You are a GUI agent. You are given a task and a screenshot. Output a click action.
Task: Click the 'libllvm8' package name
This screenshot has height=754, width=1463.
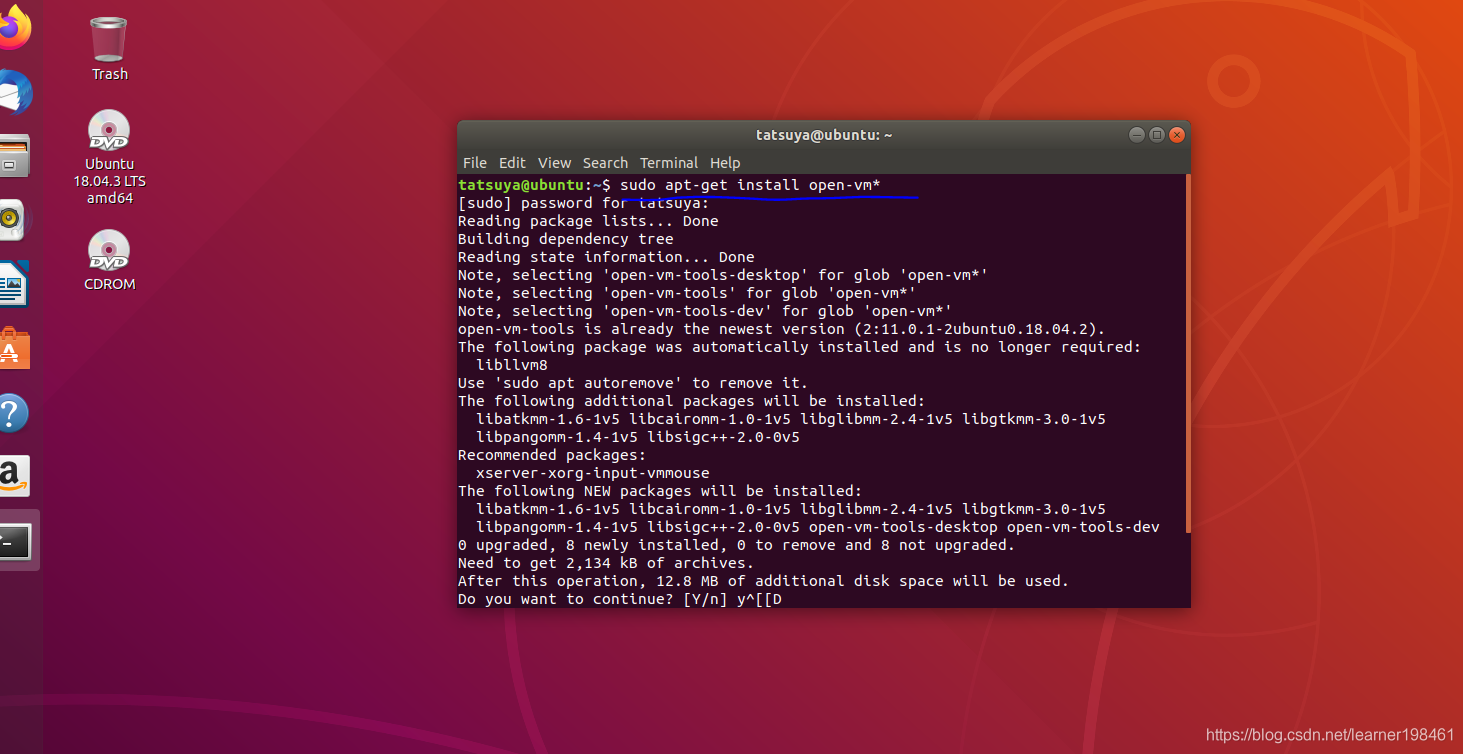click(x=512, y=365)
